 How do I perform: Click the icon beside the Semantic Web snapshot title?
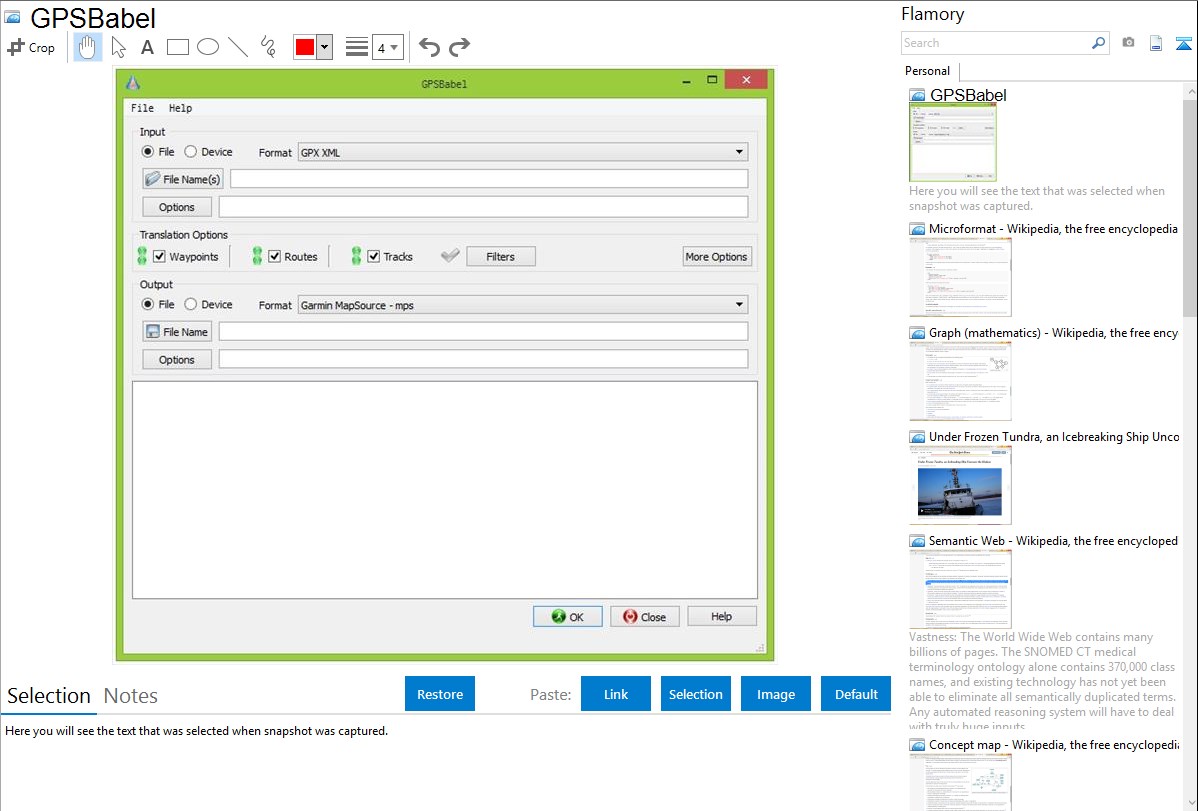917,541
